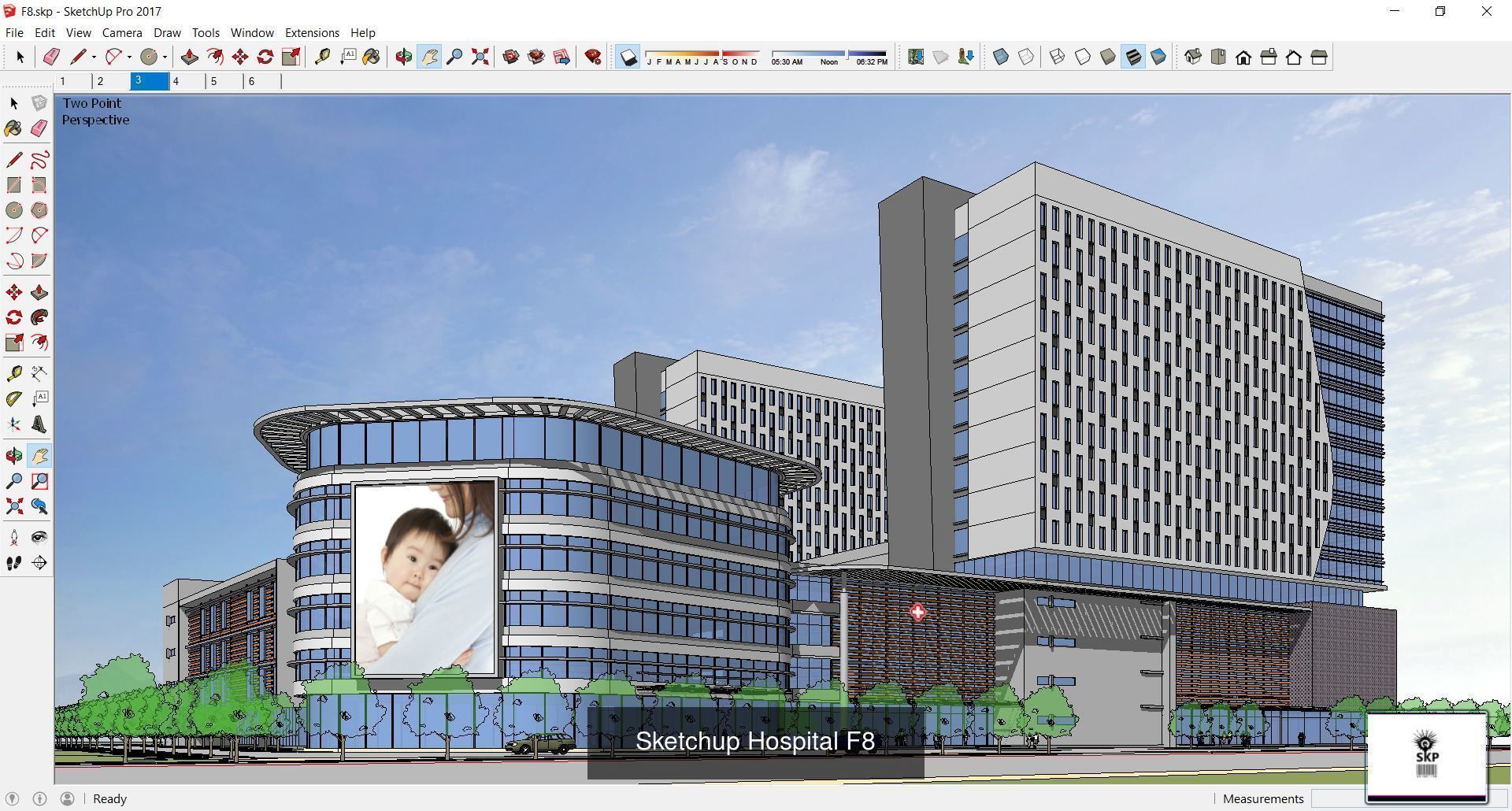Select the Protractor tool
The width and height of the screenshot is (1512, 811).
[14, 399]
